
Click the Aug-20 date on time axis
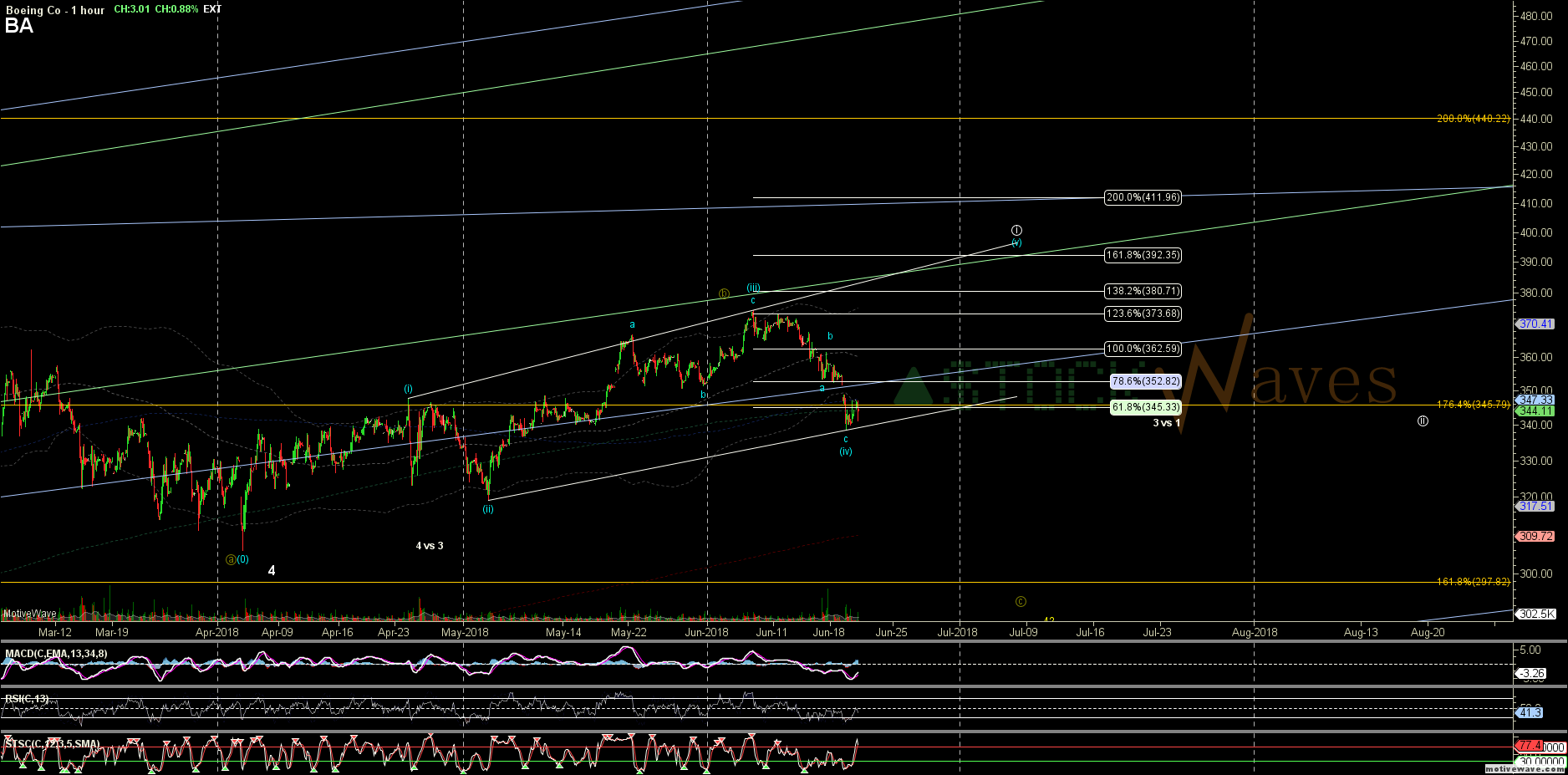[1428, 632]
